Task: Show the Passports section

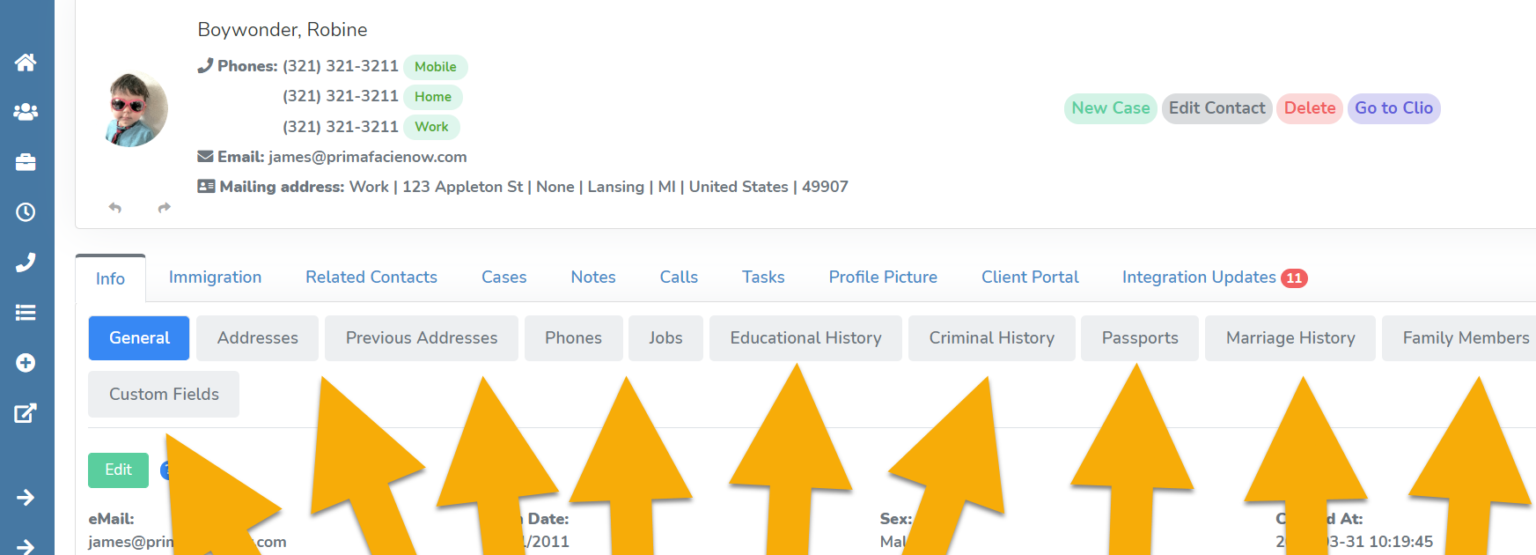Action: click(1139, 338)
